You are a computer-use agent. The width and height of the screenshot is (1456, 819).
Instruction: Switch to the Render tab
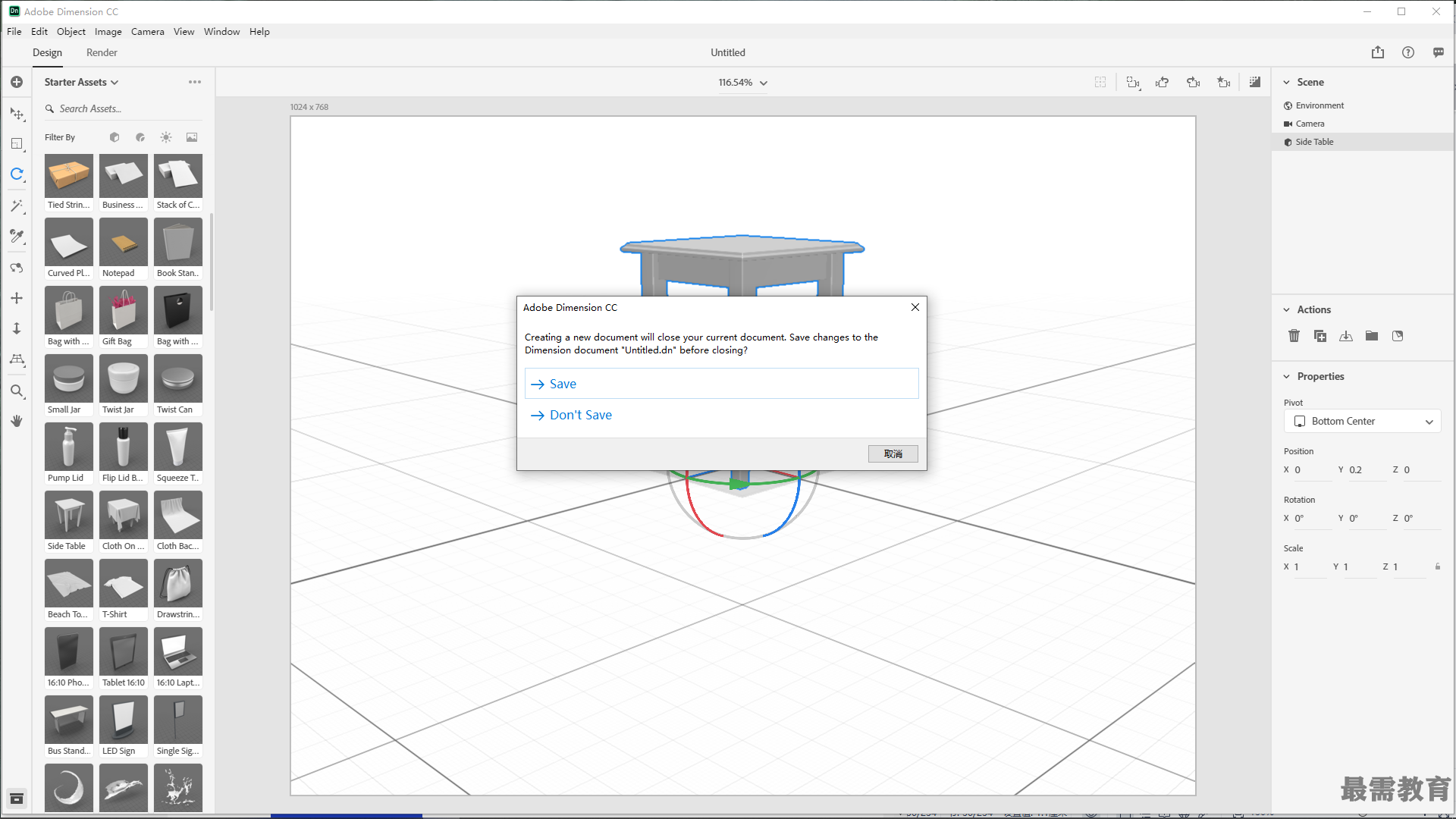[x=102, y=52]
